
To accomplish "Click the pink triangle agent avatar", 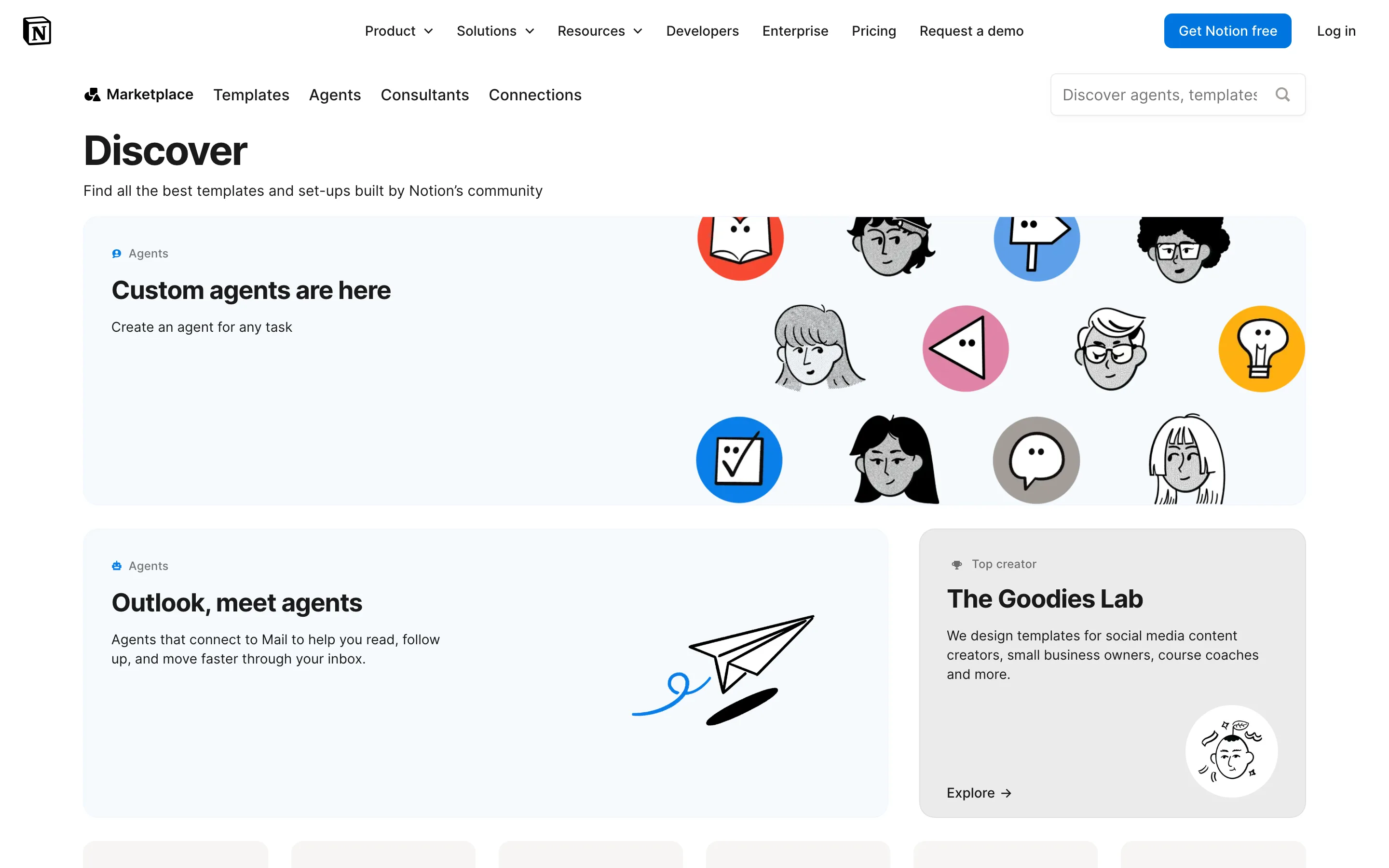I will 966,349.
